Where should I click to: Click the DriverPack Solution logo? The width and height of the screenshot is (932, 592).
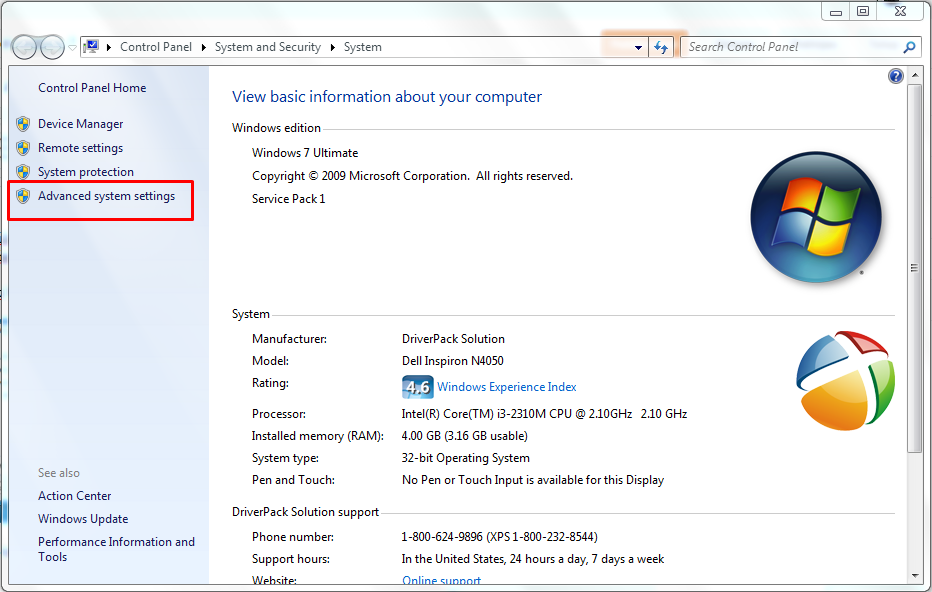pos(845,381)
